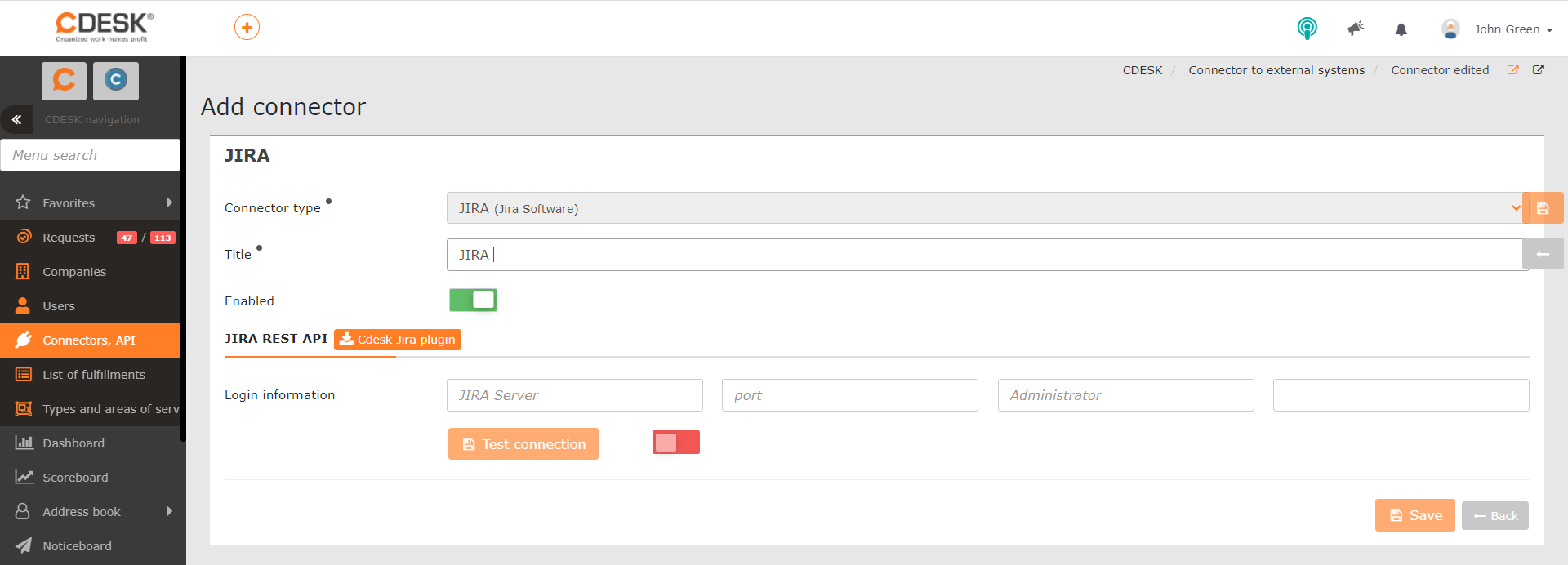The image size is (1568, 565).
Task: Click the Test connection button
Action: click(x=523, y=444)
